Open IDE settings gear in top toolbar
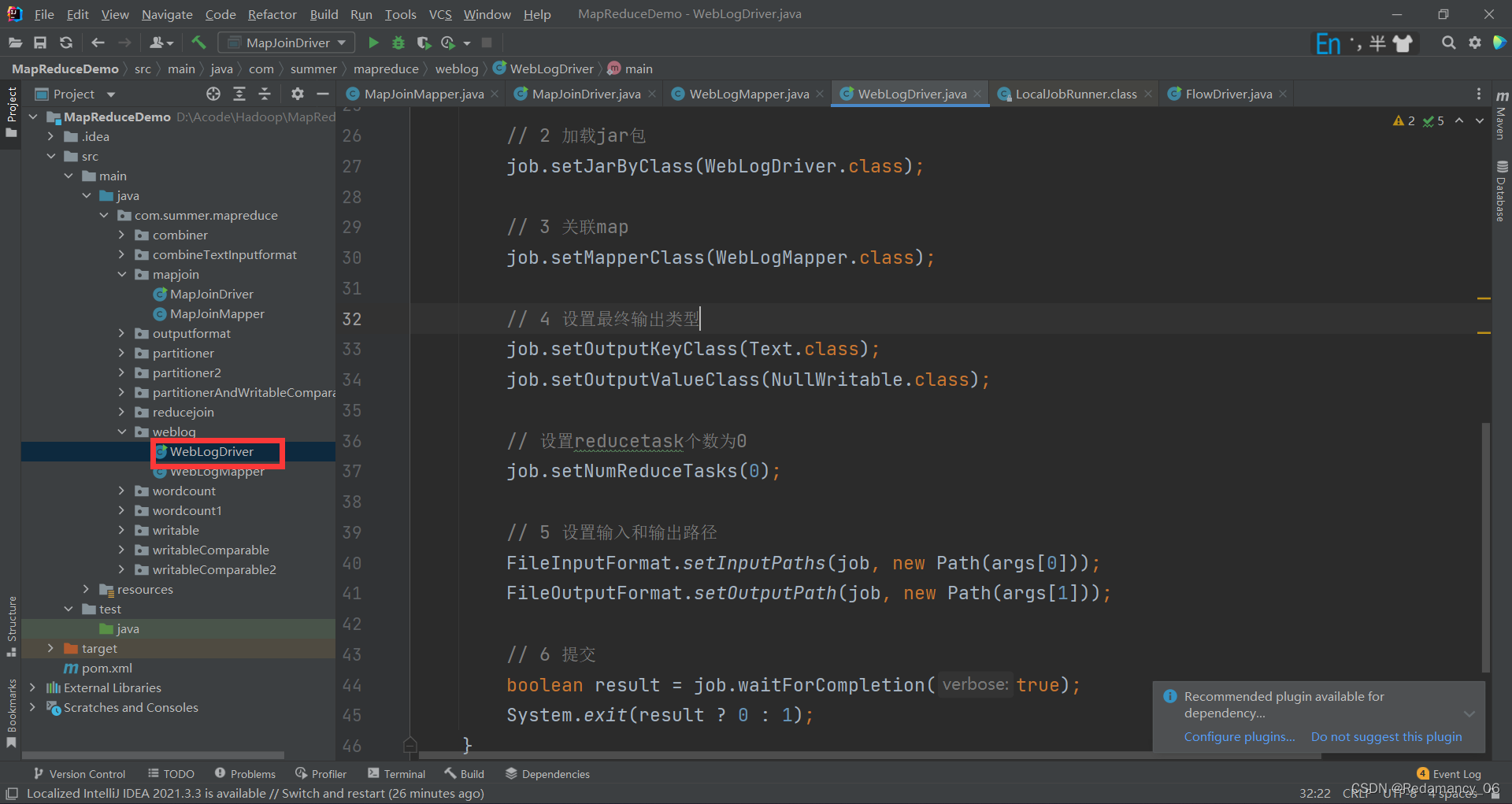Image resolution: width=1512 pixels, height=804 pixels. pos(1474,43)
